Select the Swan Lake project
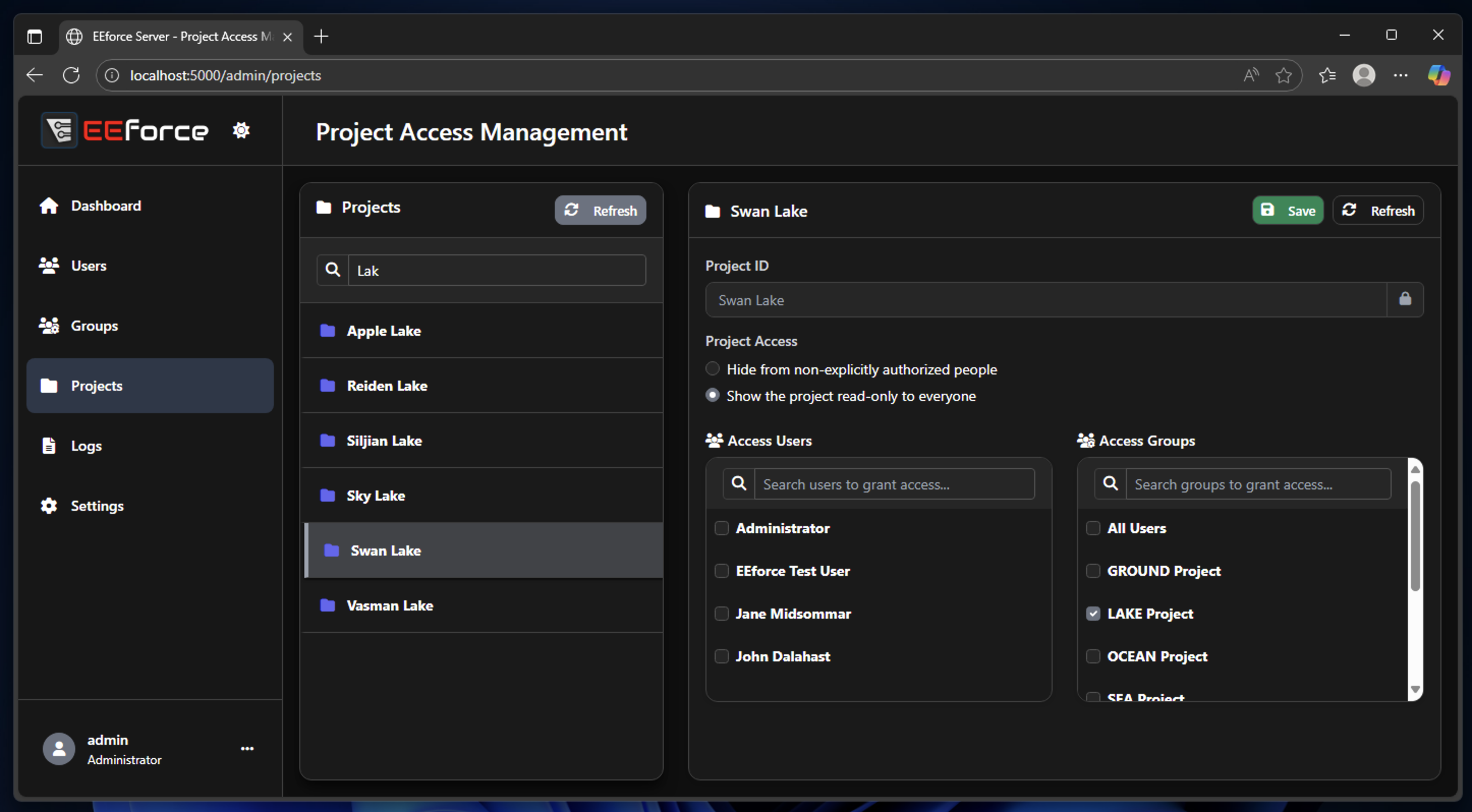Image resolution: width=1472 pixels, height=812 pixels. [484, 550]
